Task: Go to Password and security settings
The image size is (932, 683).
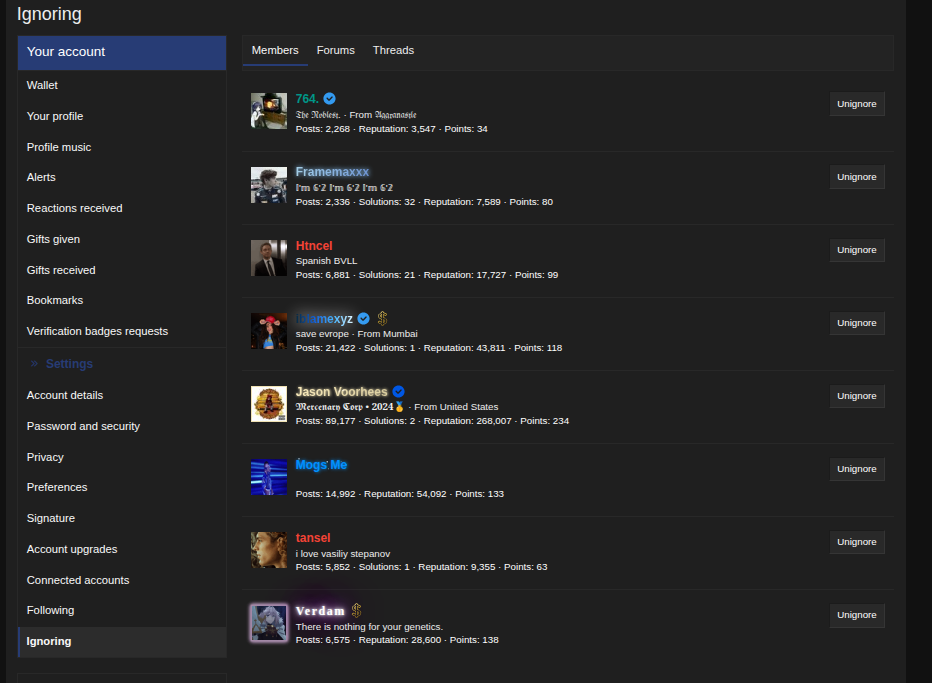Action: point(83,426)
